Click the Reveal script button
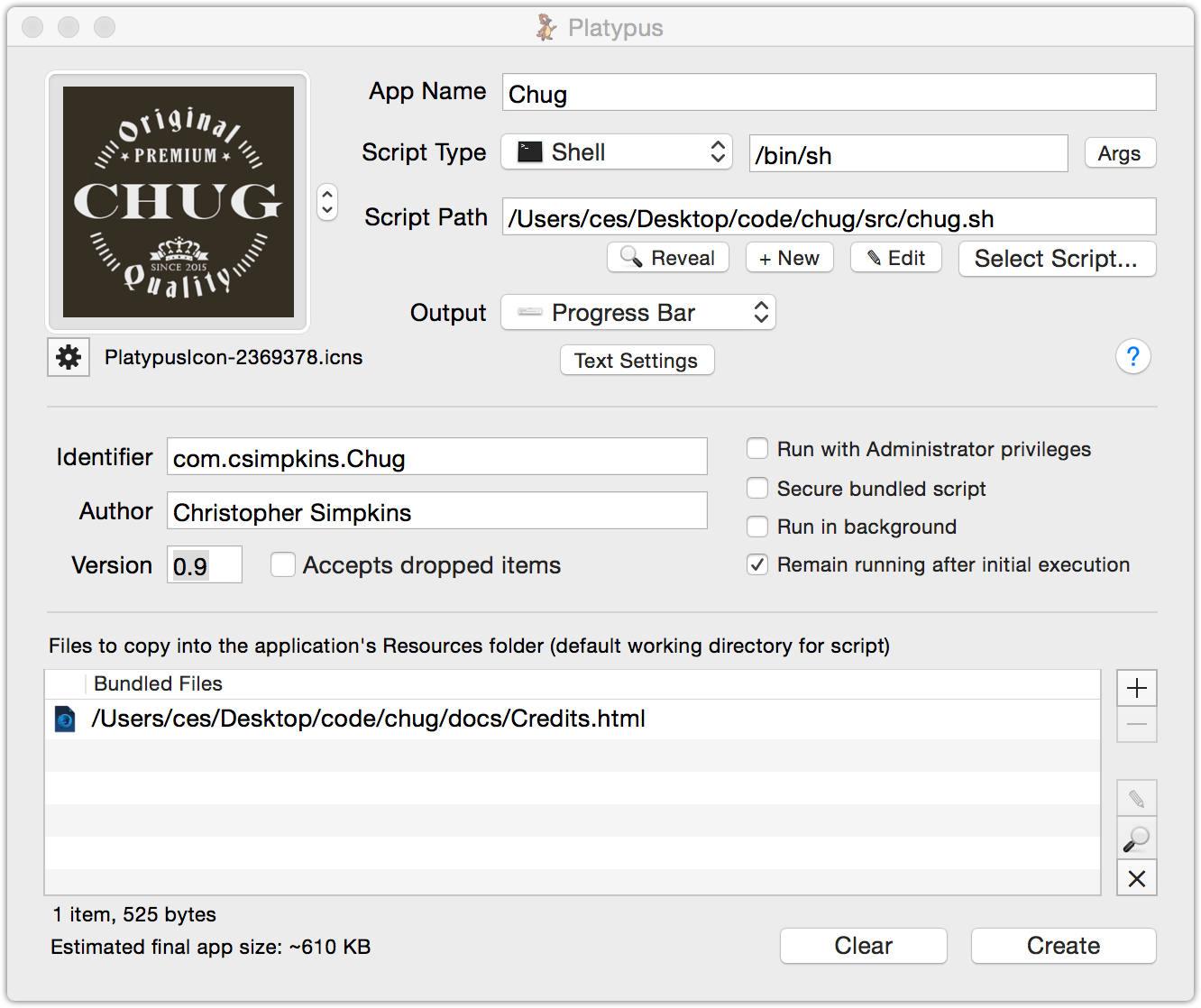The width and height of the screenshot is (1201, 1008). click(x=667, y=258)
